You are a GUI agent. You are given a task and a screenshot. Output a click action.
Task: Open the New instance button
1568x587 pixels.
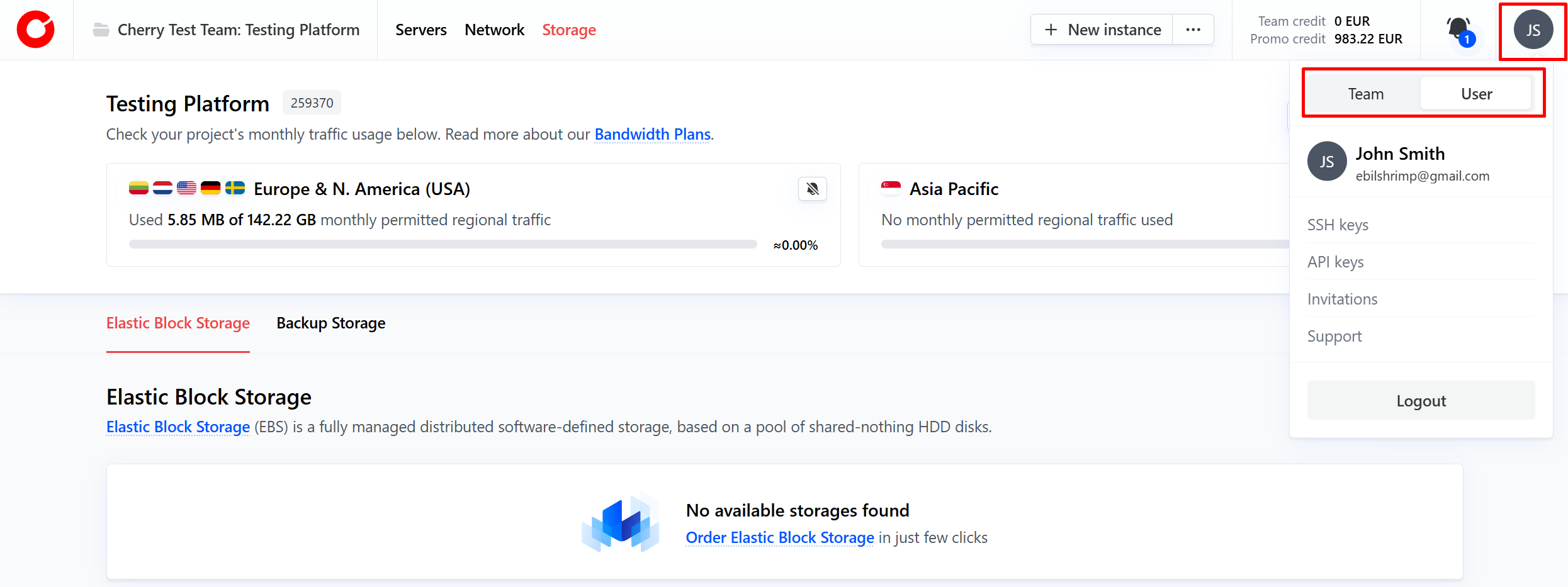tap(1102, 30)
